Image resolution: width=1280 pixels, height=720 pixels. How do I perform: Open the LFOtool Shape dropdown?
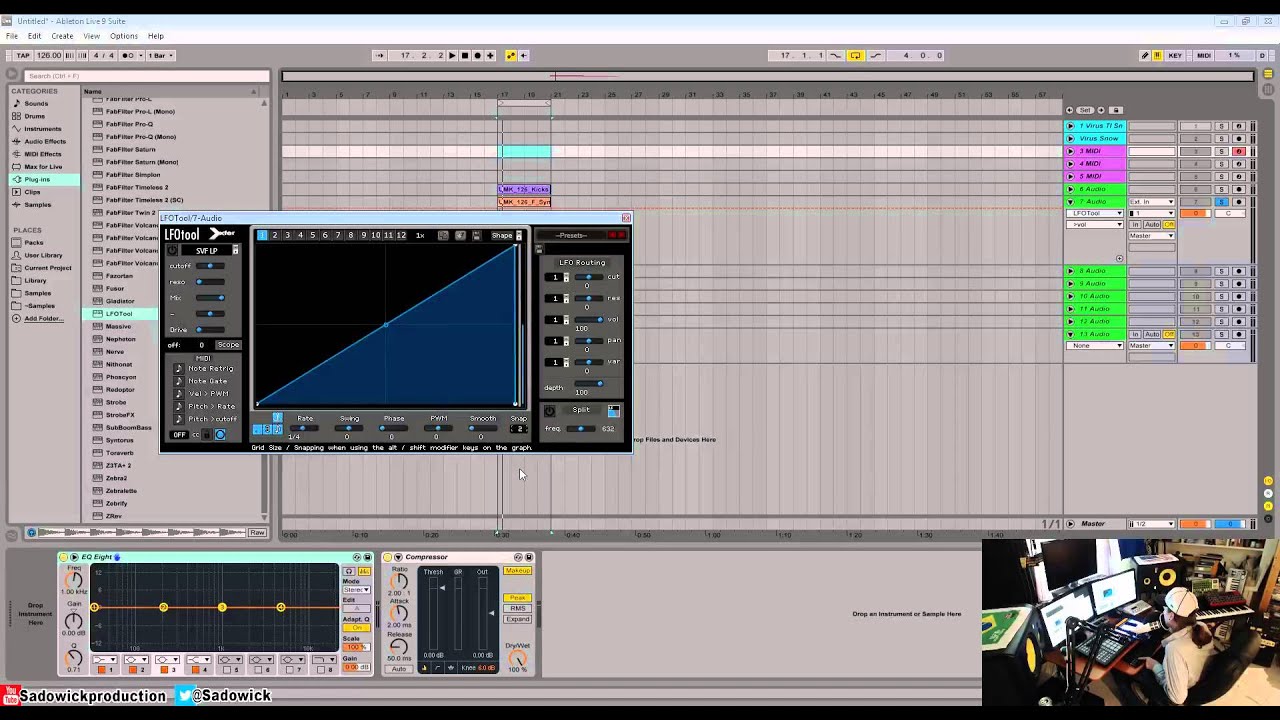[x=506, y=236]
